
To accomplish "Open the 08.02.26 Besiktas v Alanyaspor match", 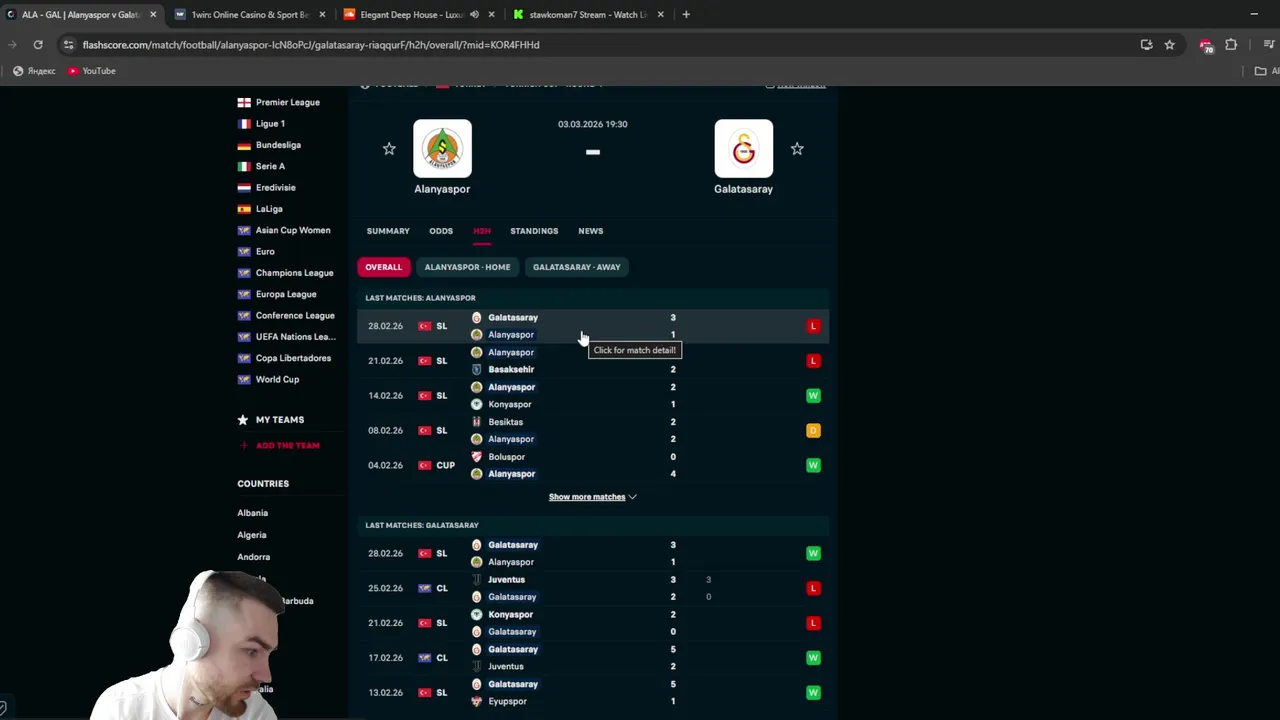I will coord(593,431).
